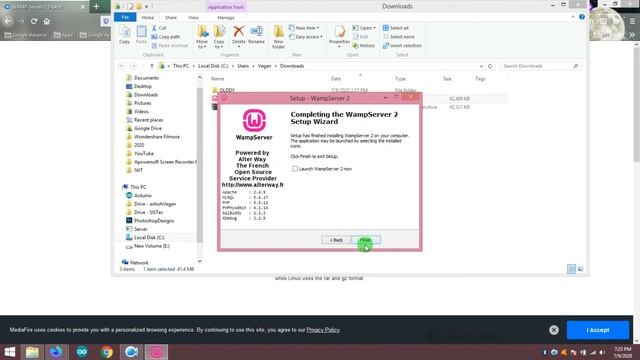The height and width of the screenshot is (360, 640).
Task: Toggle Launch WampServer 2 now checkbox
Action: 295,169
